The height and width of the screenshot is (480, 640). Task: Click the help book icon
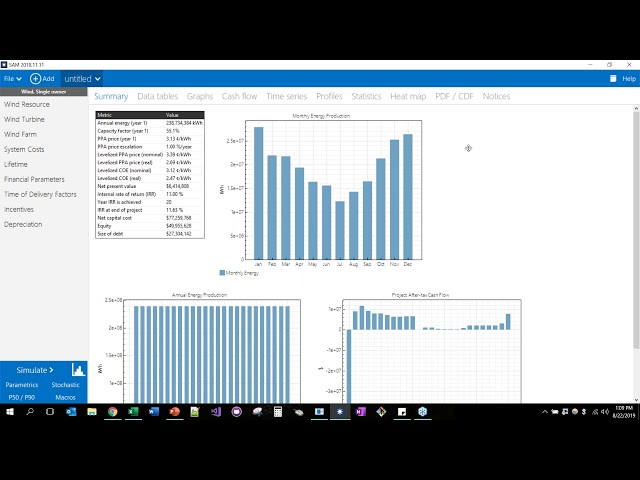tap(613, 79)
